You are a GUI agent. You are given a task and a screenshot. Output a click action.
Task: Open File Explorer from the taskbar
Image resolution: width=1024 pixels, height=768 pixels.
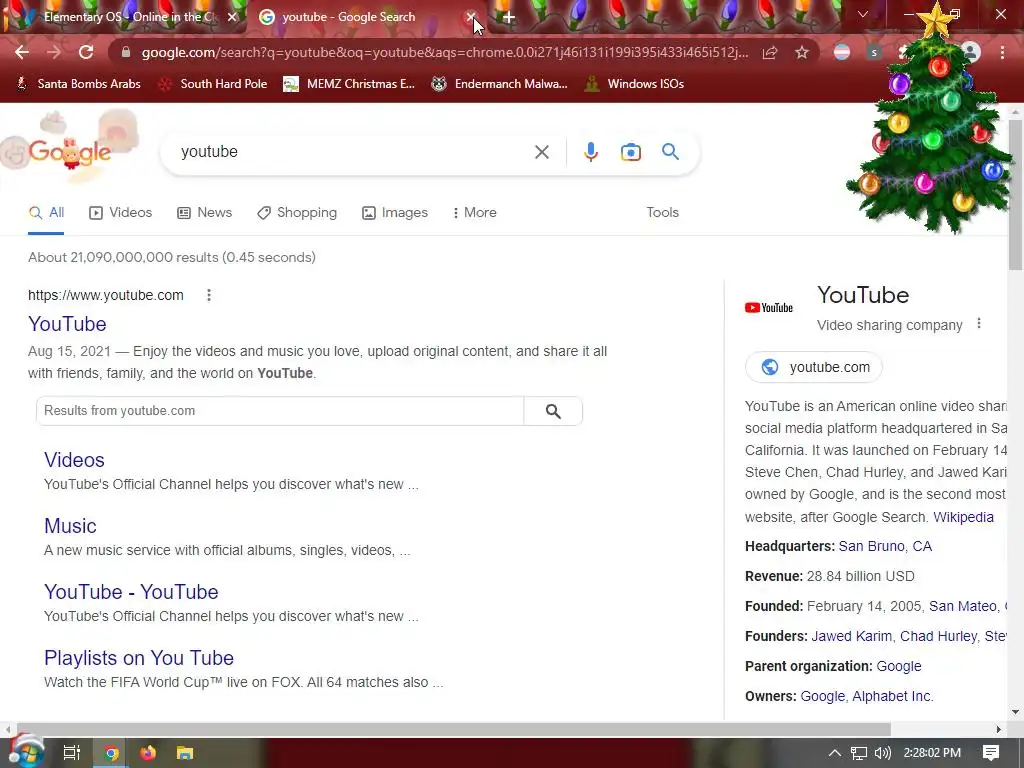185,753
